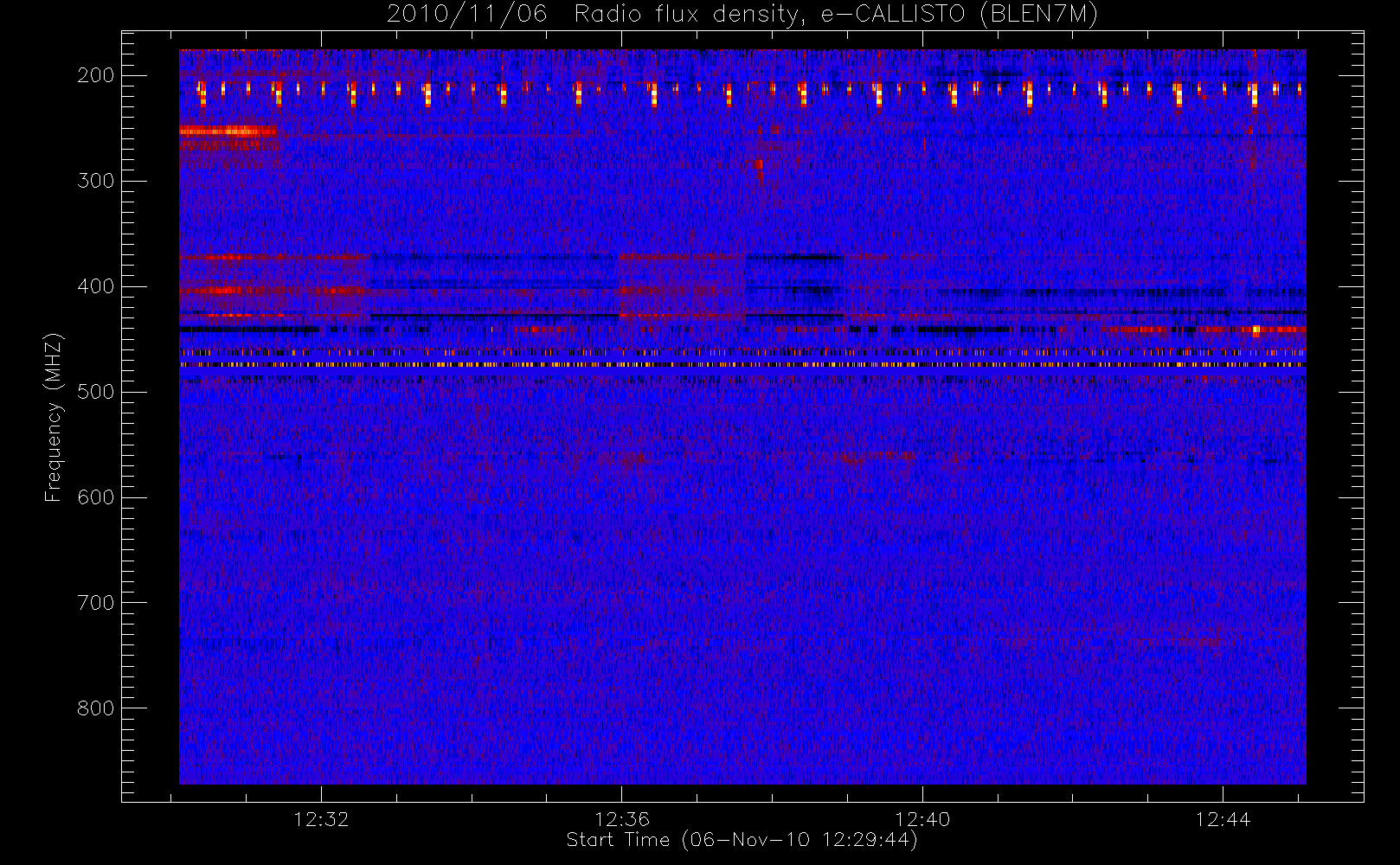The width and height of the screenshot is (1400, 865).
Task: Click the 700 frequency tick label
Action: click(96, 603)
